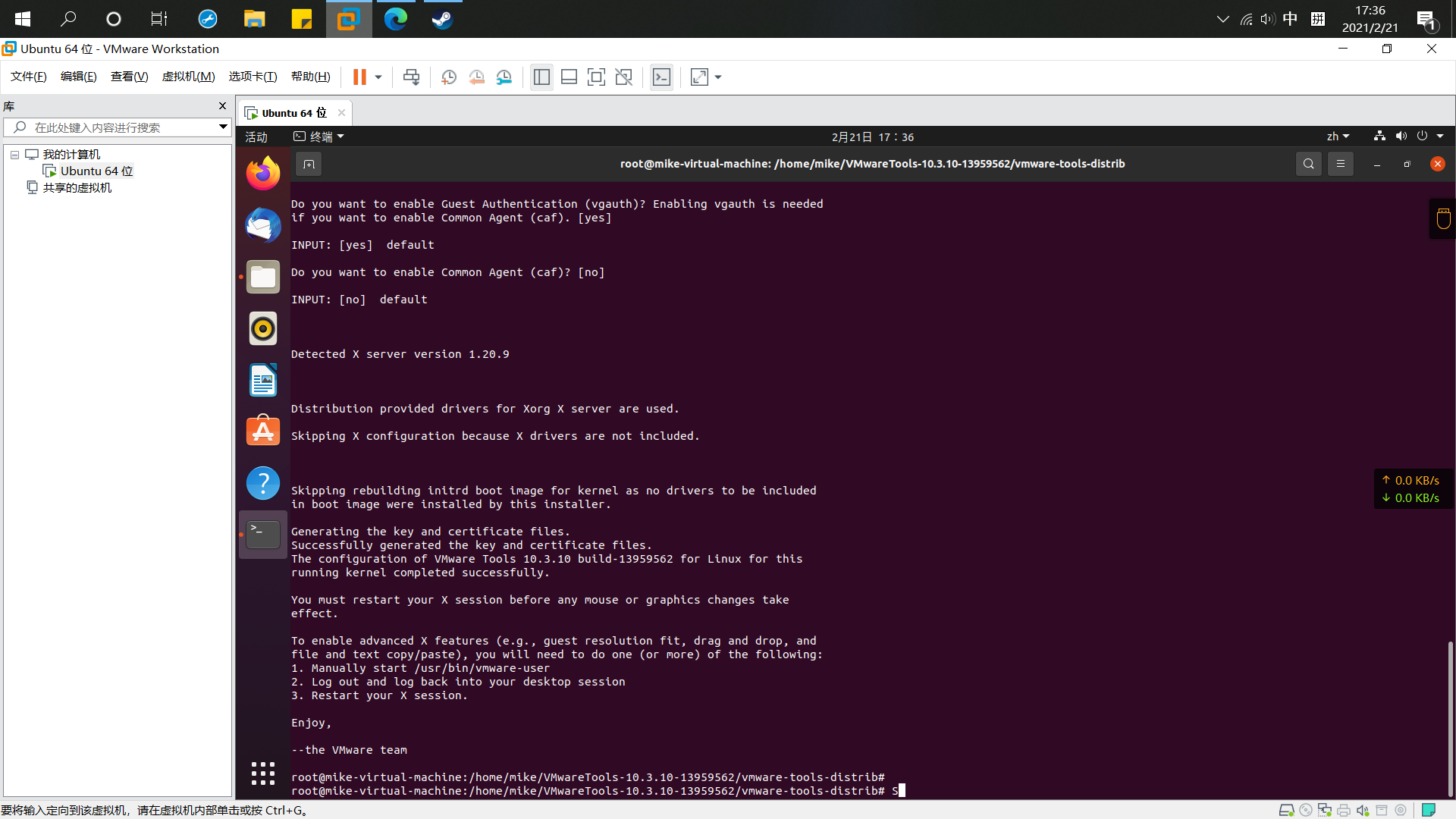Click the search icon in the terminal header

(1308, 164)
